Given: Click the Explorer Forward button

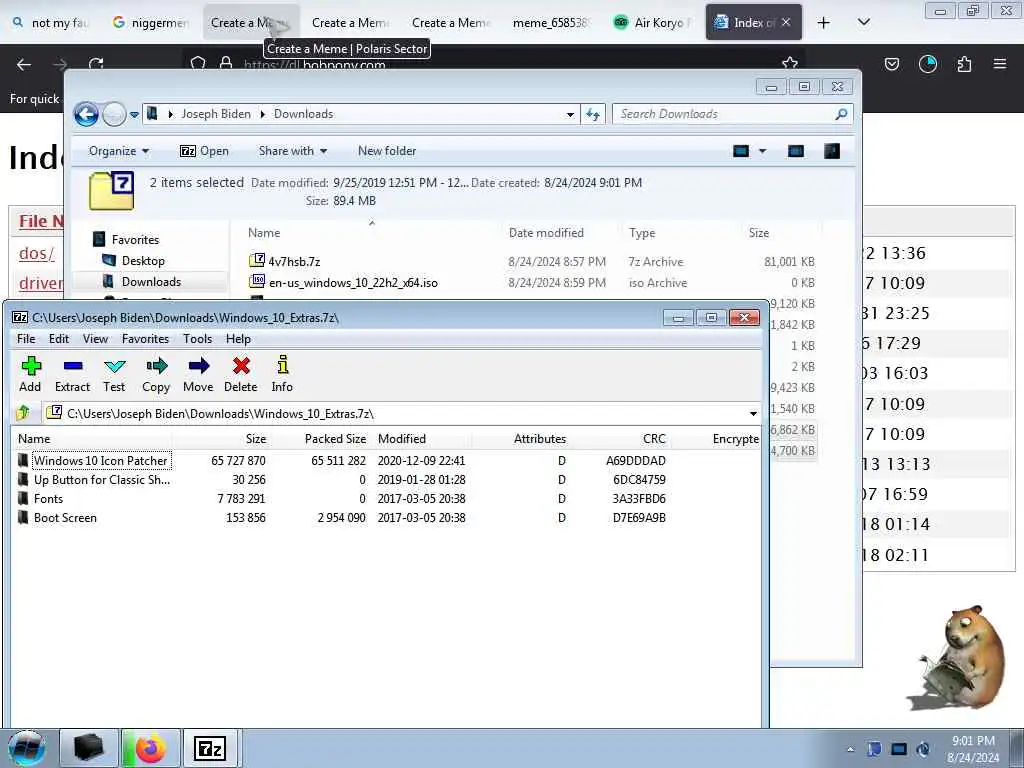Looking at the screenshot, I should (114, 114).
